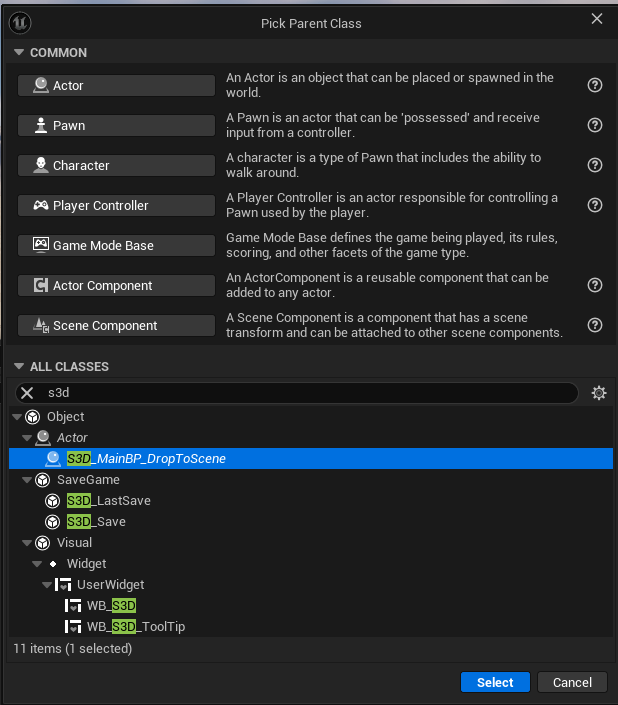Click the UserWidget class icon

click(62, 585)
